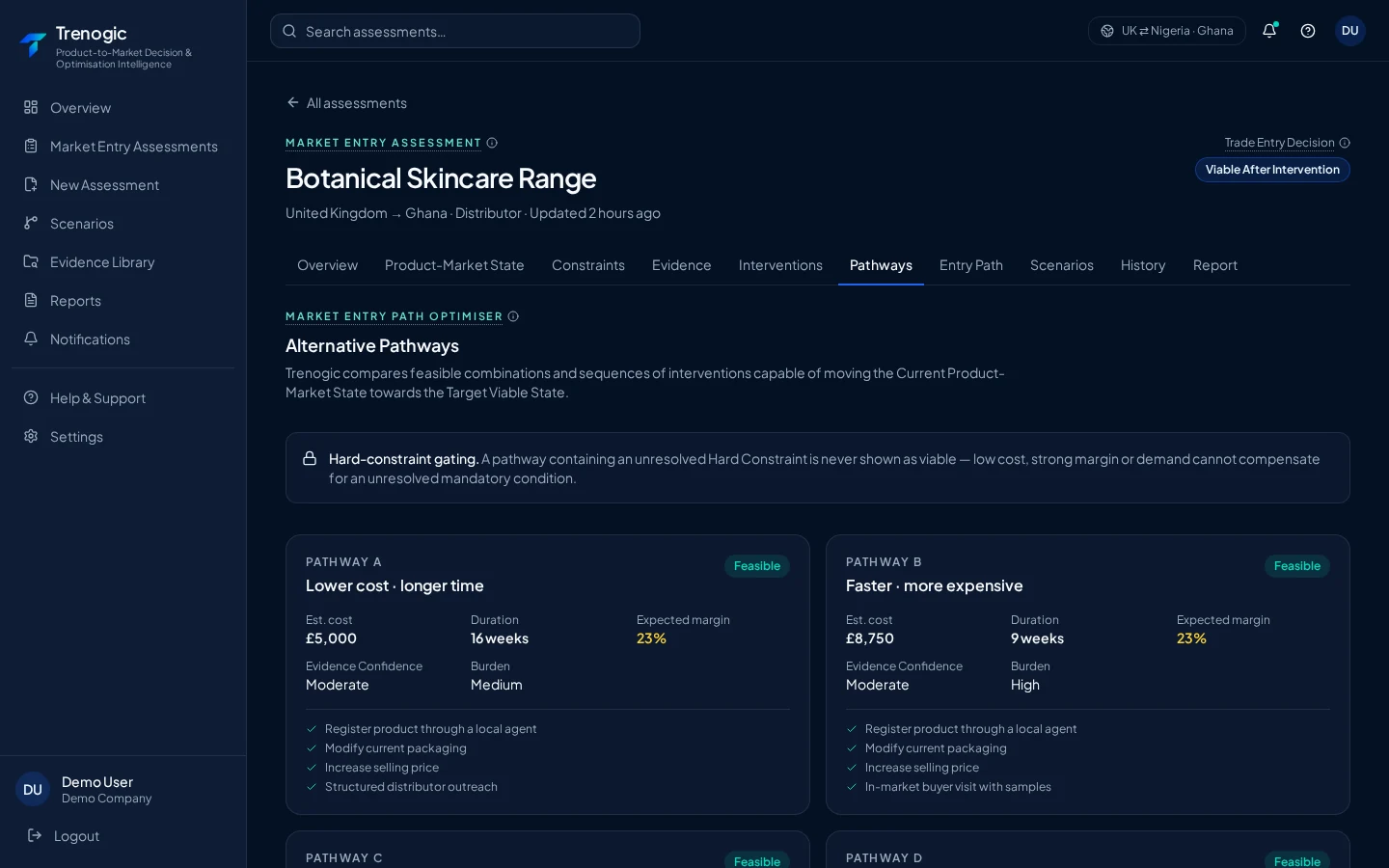This screenshot has width=1389, height=868.
Task: Click the '9 weeks' duration value
Action: click(1037, 638)
